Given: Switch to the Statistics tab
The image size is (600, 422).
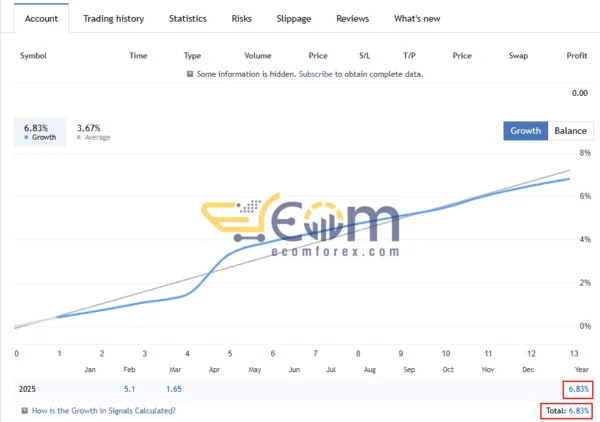Looking at the screenshot, I should pos(187,18).
